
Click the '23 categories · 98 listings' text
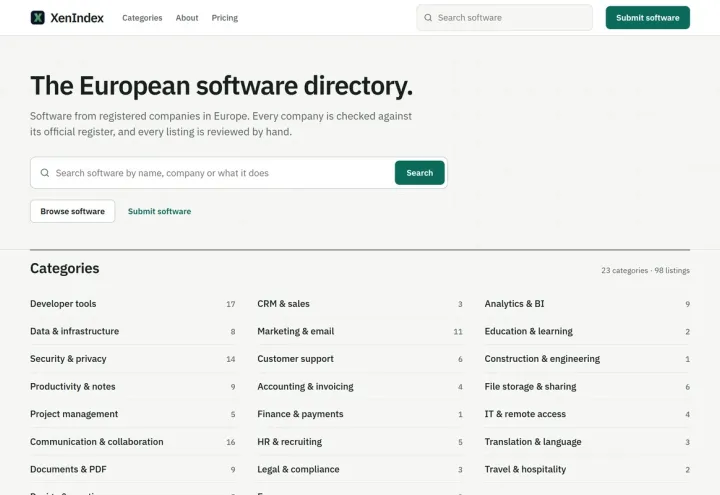point(646,270)
